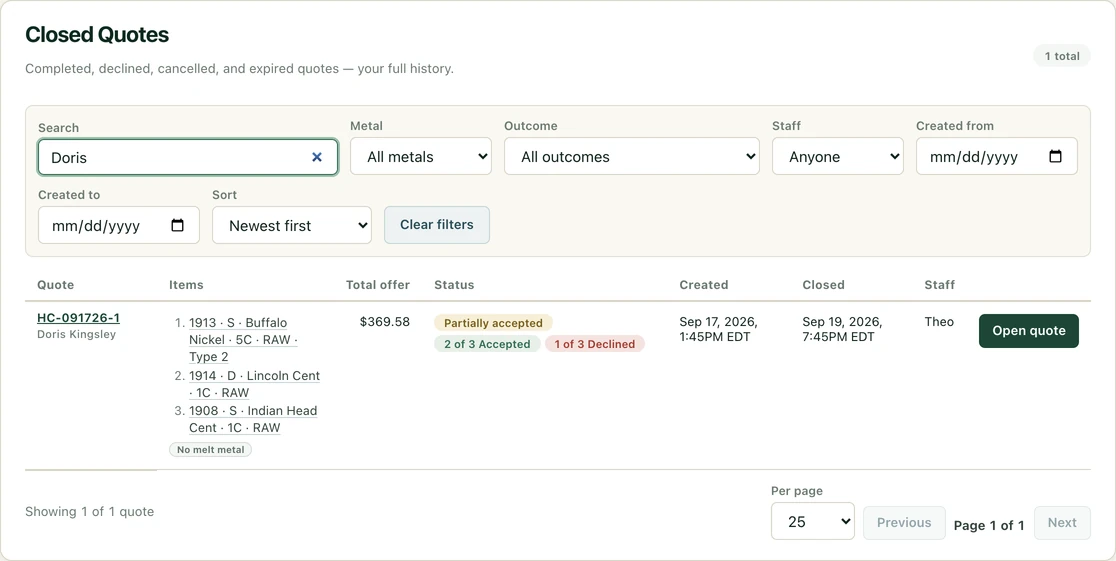
Task: Click the Status column header
Action: click(454, 285)
